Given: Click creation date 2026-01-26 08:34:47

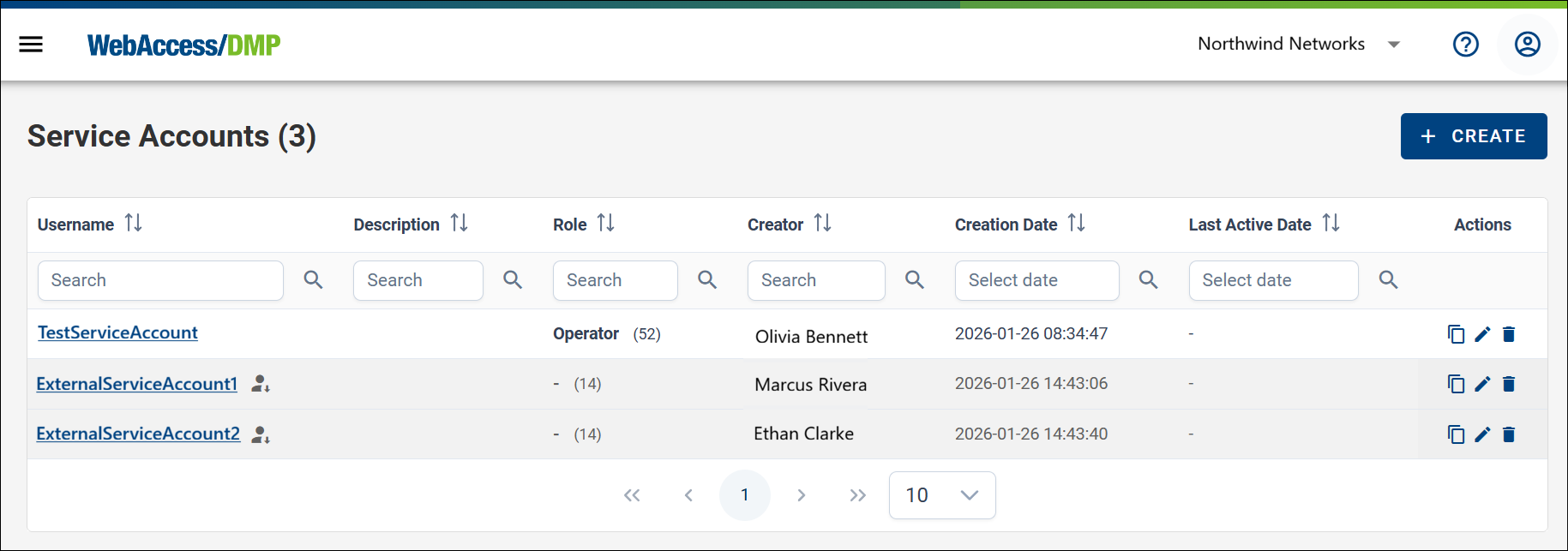Looking at the screenshot, I should (x=1031, y=333).
